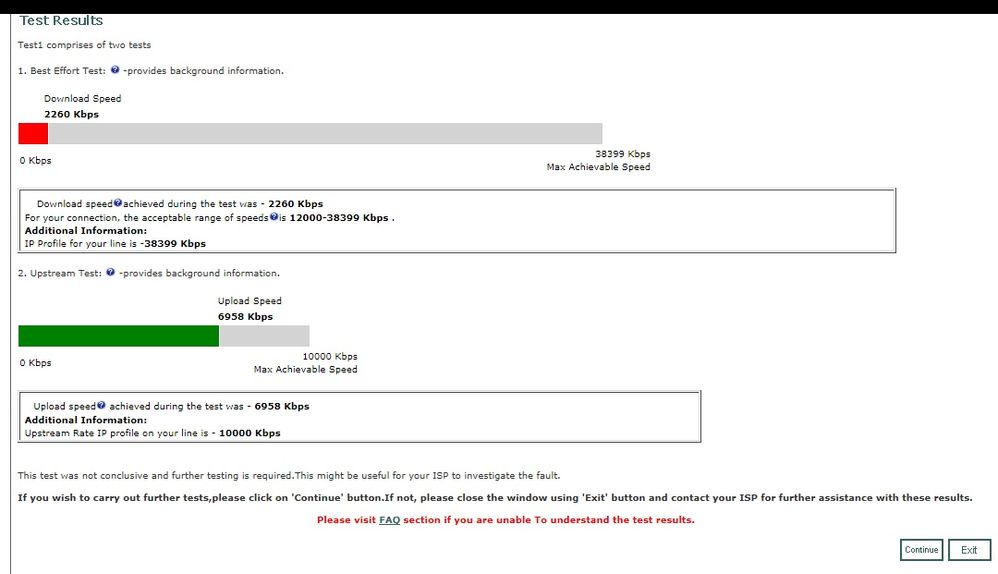The height and width of the screenshot is (574, 998).
Task: Click the Test Results heading
Action: coord(61,20)
